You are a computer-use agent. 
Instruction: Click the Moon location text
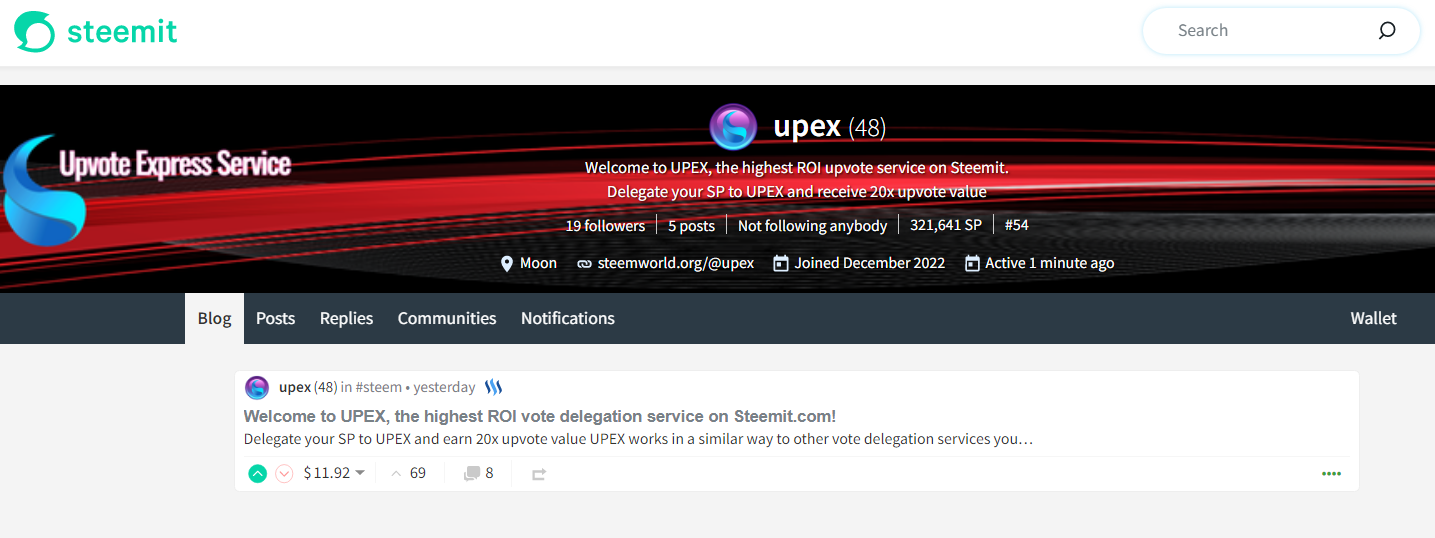(538, 263)
